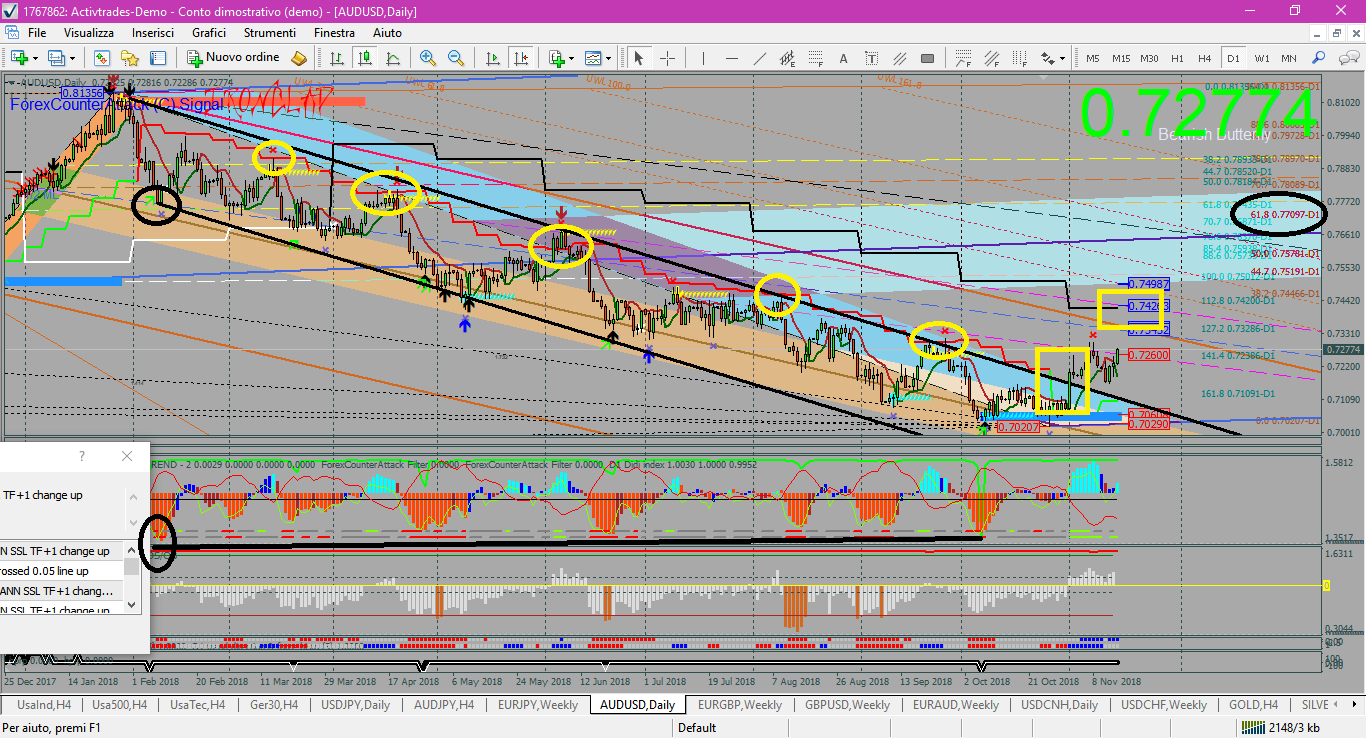Open the Inserisci menu
This screenshot has width=1366, height=738.
(153, 33)
